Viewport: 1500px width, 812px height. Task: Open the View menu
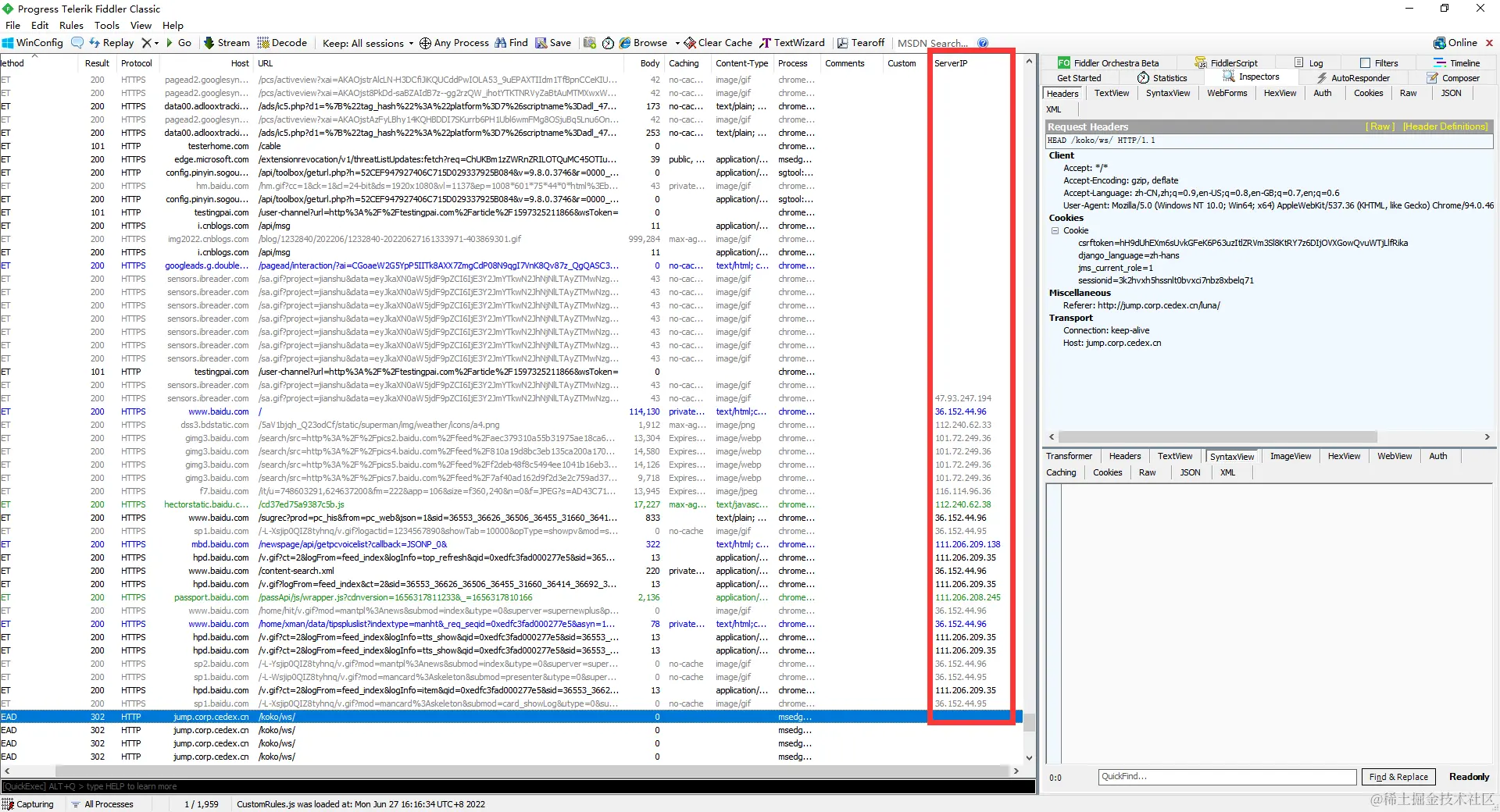tap(141, 25)
